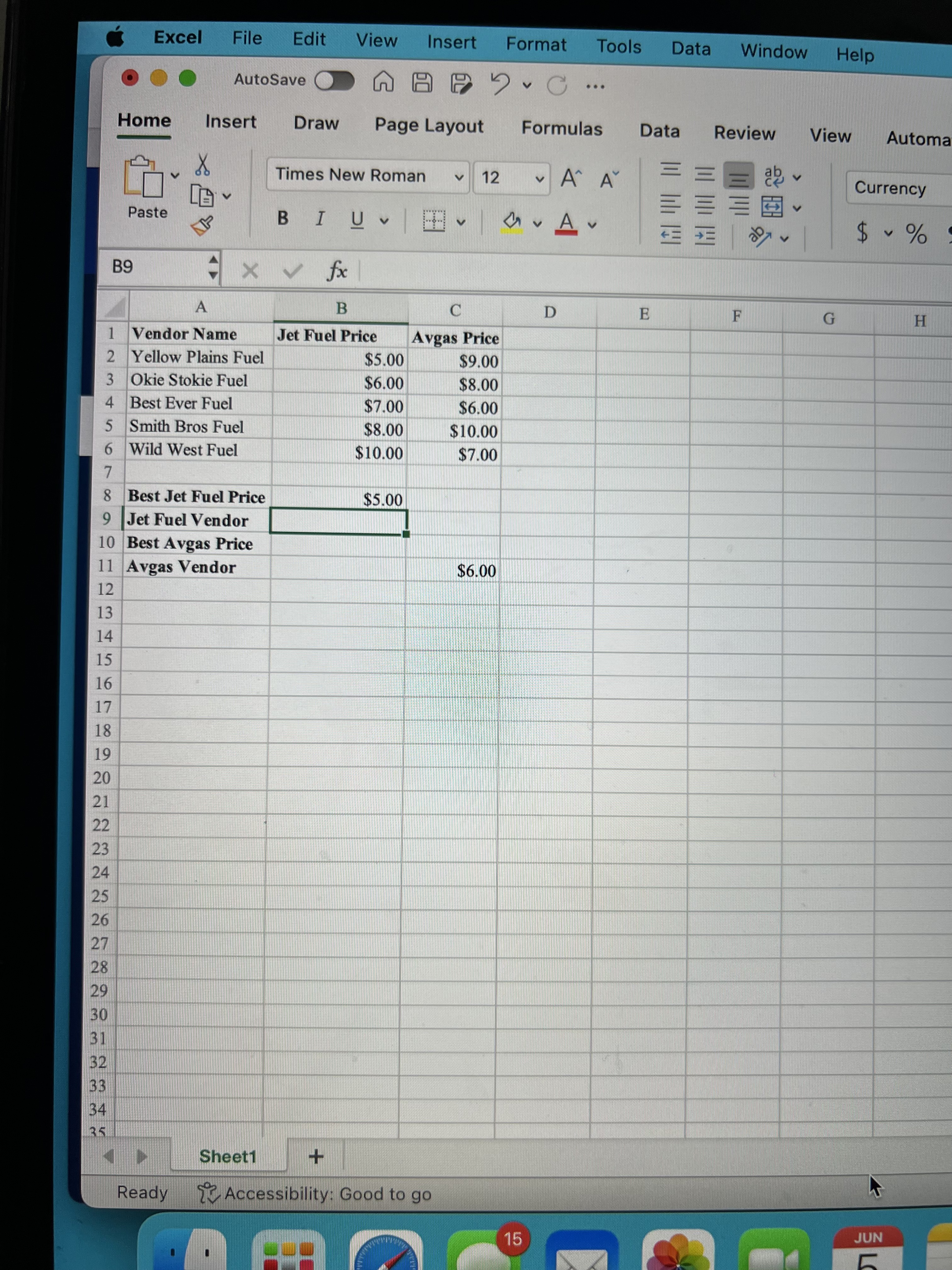Click the Save icon in quick access toolbar
952x1270 pixels.
click(x=423, y=82)
